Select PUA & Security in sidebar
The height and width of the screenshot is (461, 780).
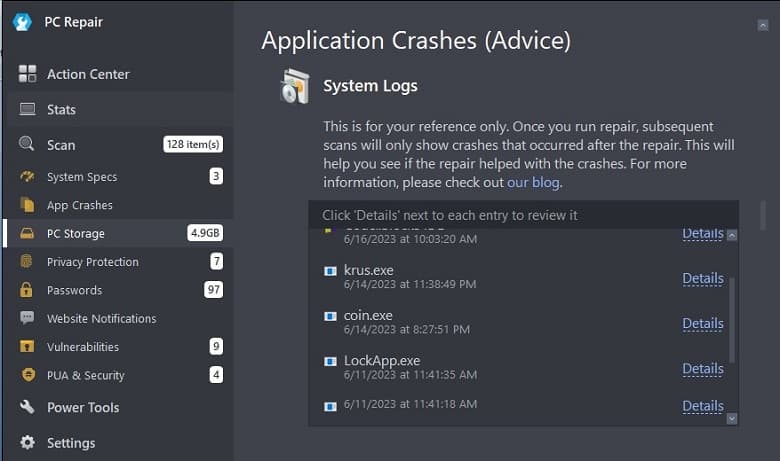coord(118,375)
